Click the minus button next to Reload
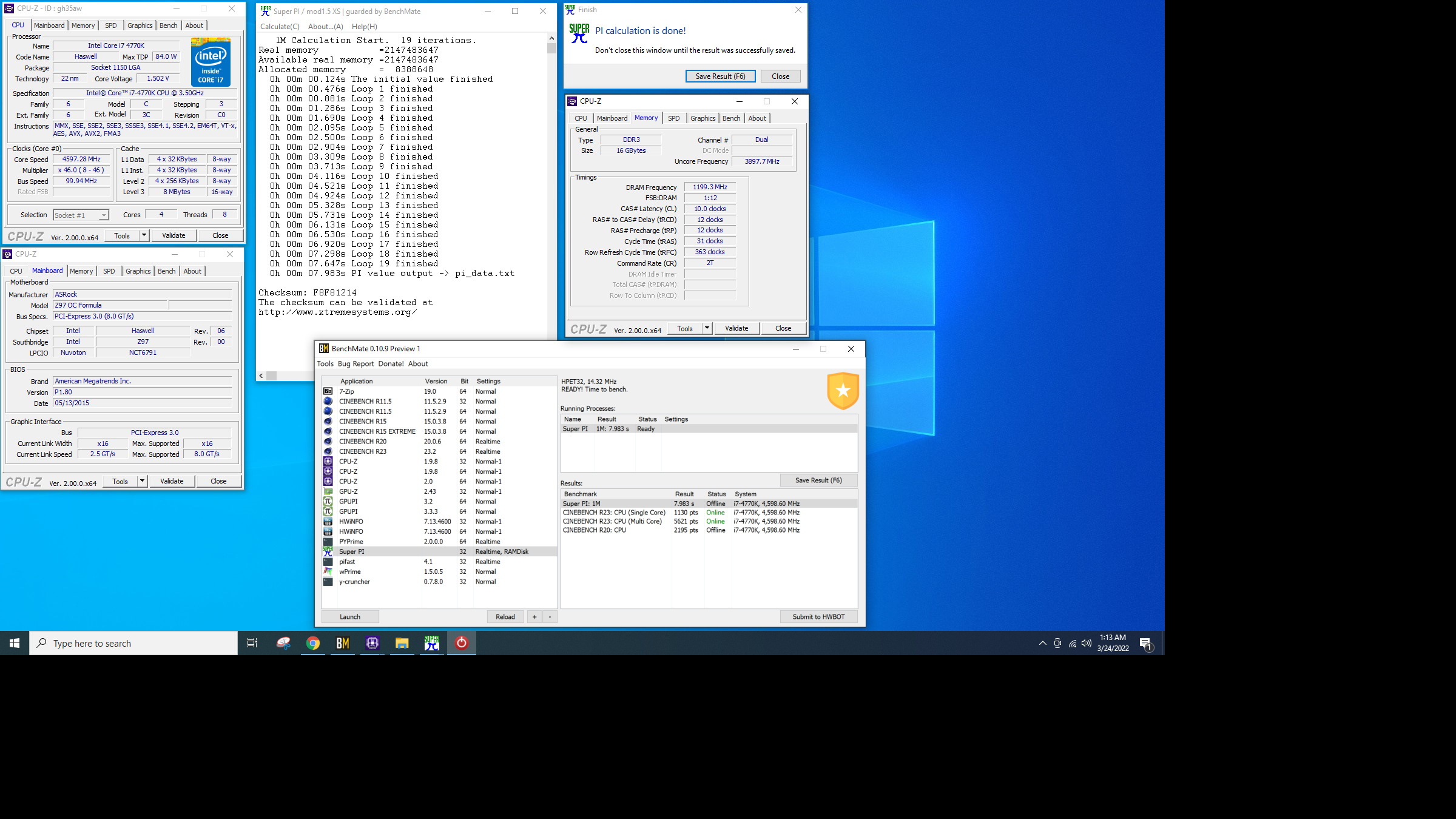Image resolution: width=1456 pixels, height=819 pixels. [550, 617]
